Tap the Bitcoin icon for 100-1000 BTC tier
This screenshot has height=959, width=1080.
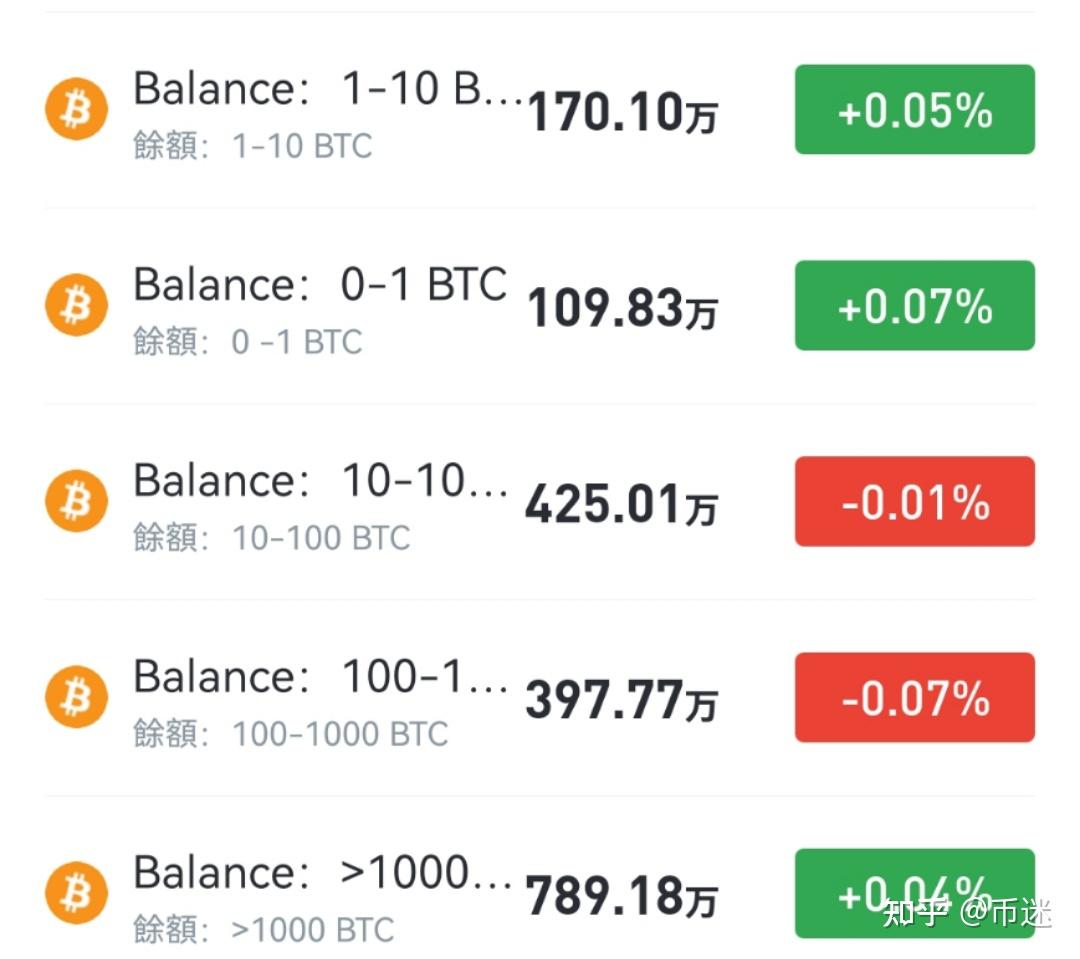click(75, 696)
